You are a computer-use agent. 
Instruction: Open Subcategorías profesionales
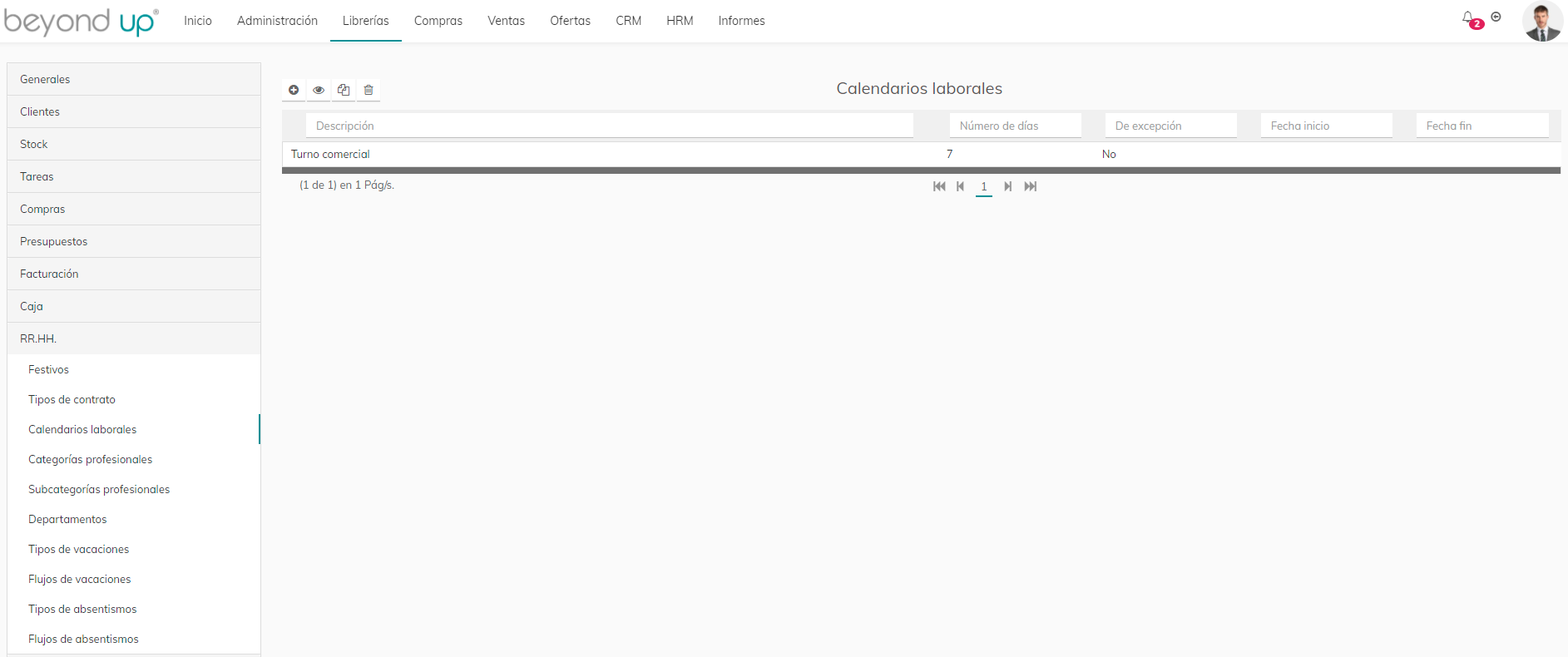point(134,489)
